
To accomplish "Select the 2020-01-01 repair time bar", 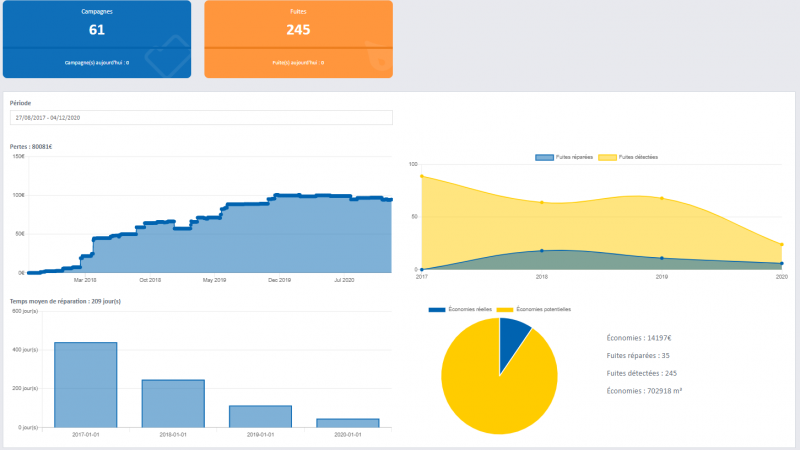I will [347, 422].
